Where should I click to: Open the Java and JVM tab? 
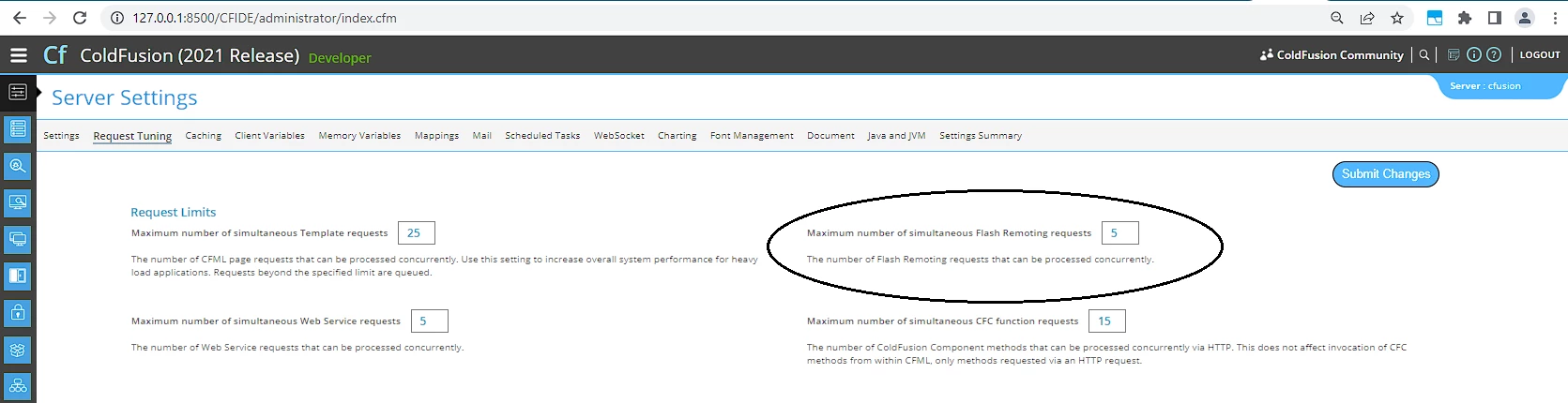pos(896,136)
